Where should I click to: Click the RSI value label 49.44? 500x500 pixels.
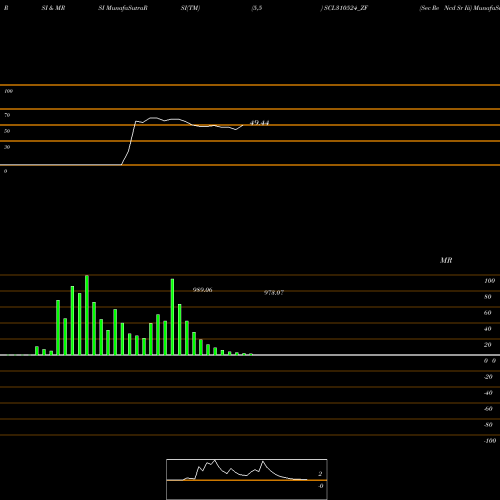pyautogui.click(x=259, y=123)
